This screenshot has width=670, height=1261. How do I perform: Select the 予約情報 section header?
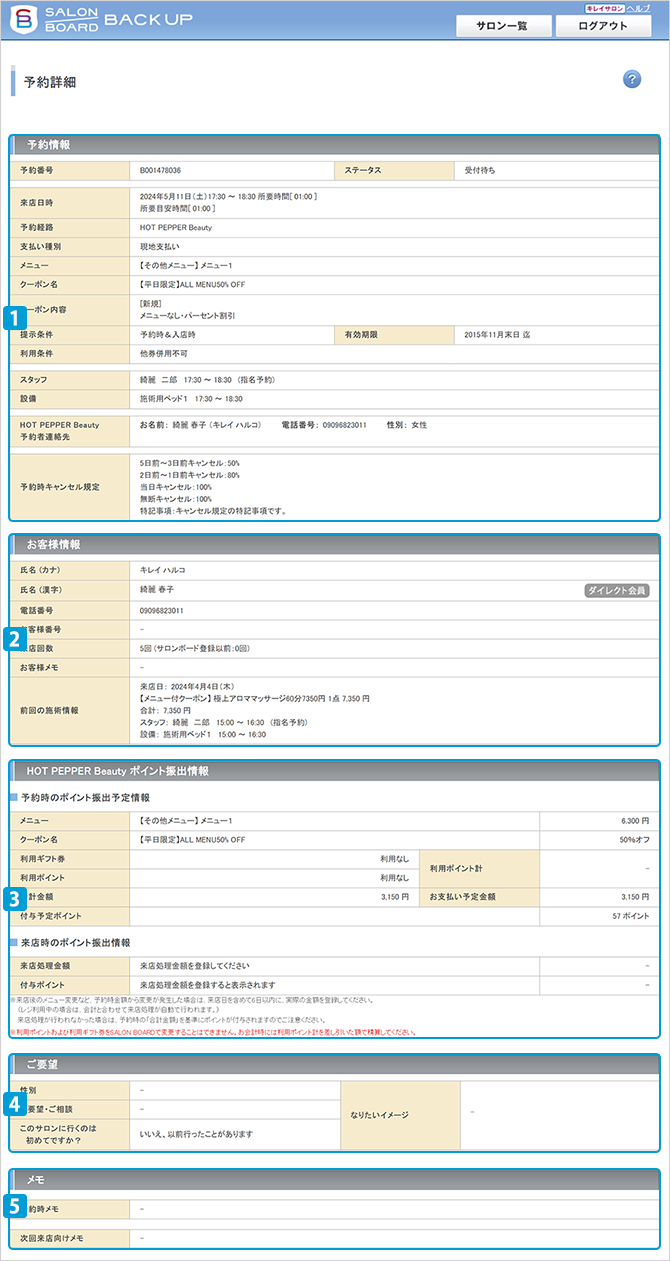[48, 145]
